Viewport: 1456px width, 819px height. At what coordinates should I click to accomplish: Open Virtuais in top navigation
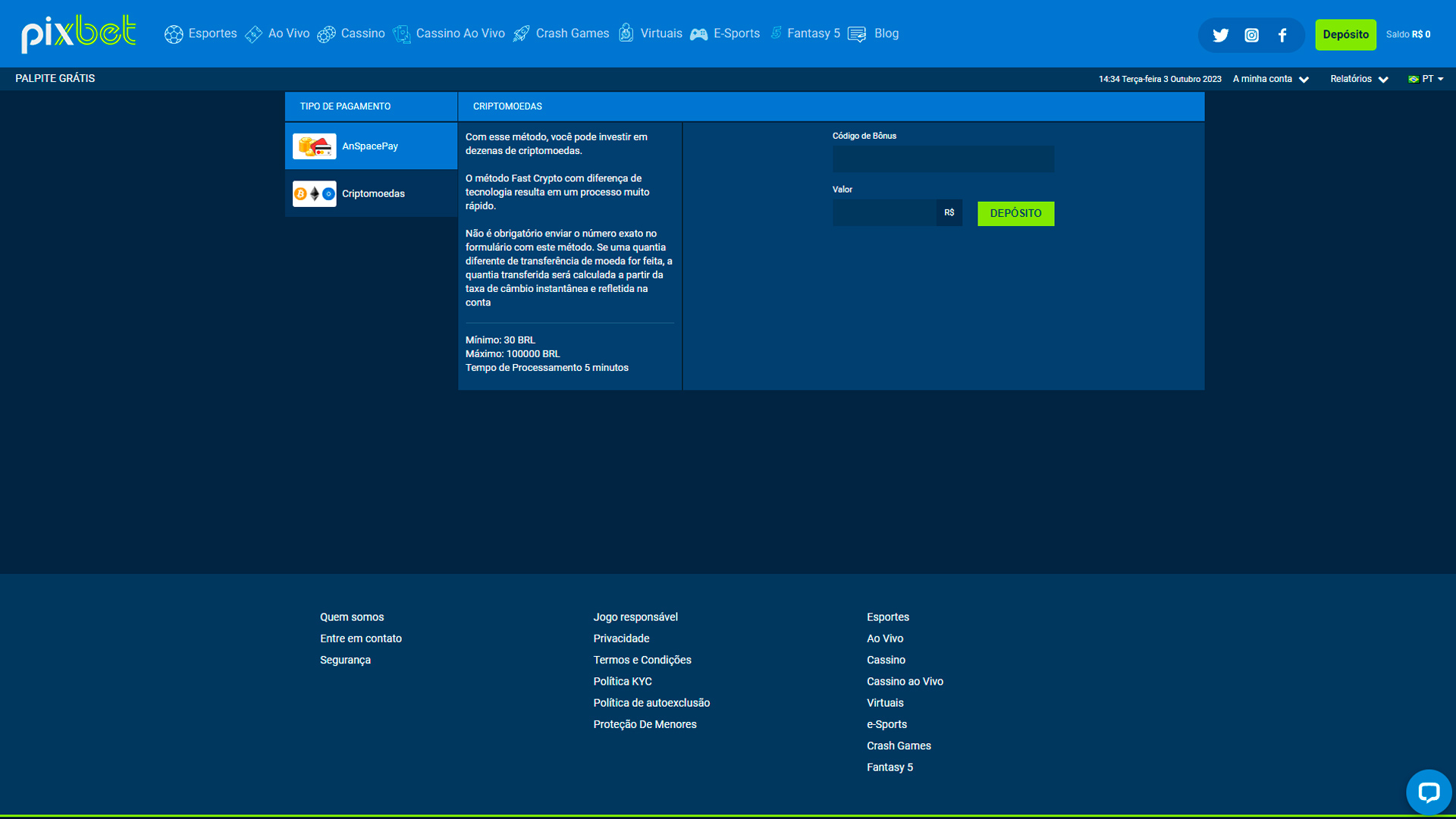(661, 33)
